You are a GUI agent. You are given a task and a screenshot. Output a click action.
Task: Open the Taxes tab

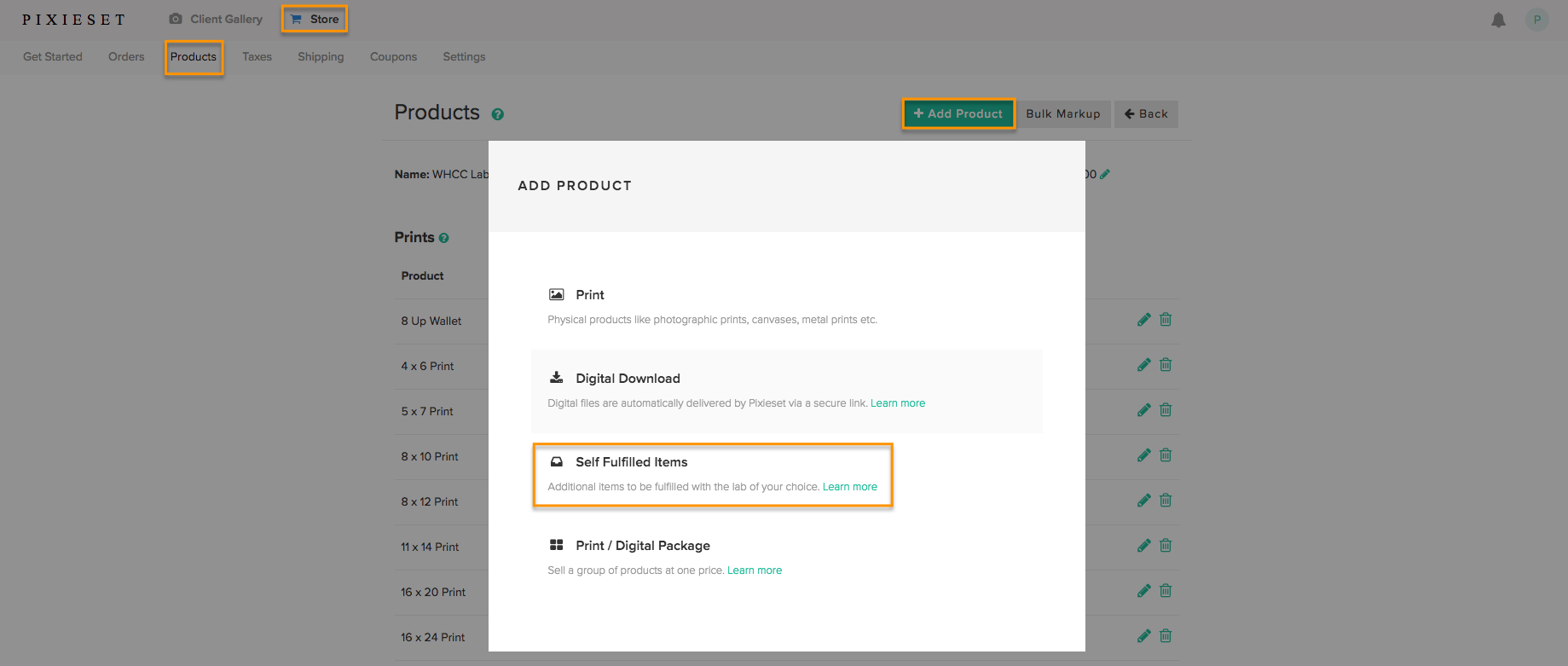coord(257,57)
